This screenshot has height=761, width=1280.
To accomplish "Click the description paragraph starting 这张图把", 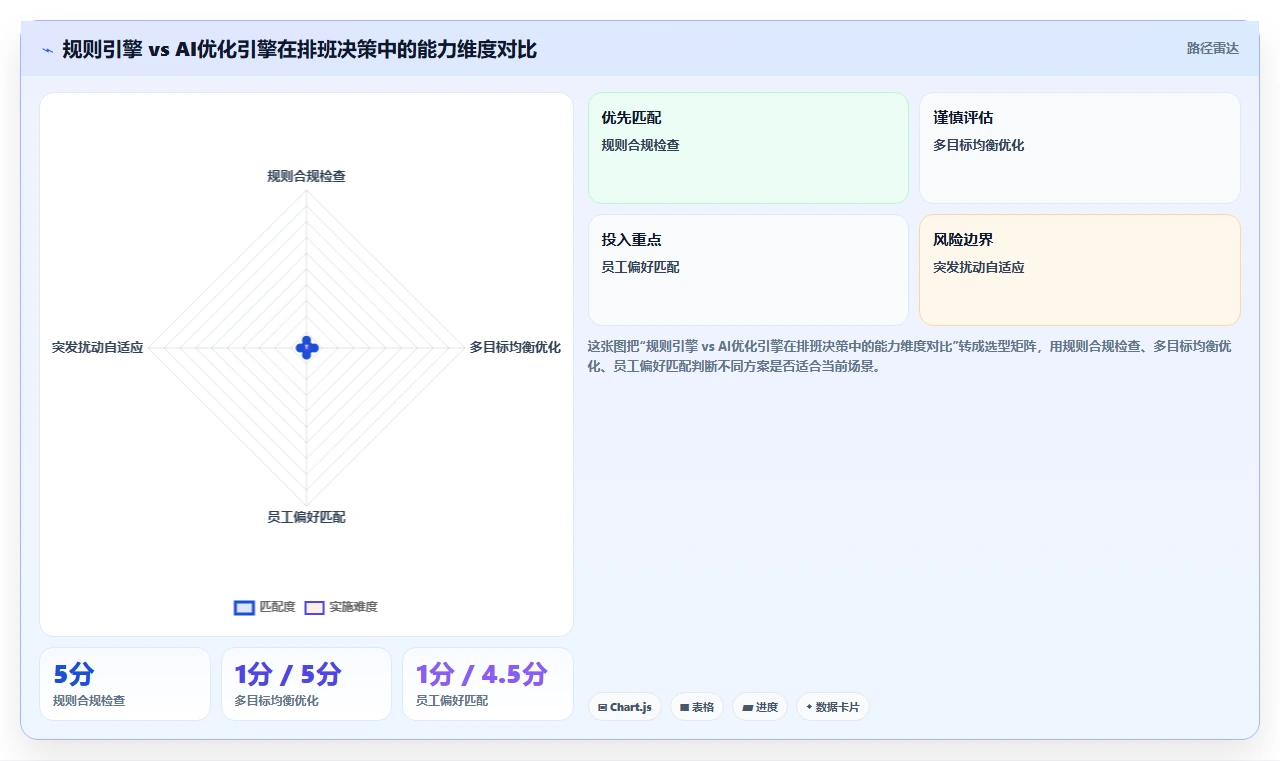I will tap(910, 356).
